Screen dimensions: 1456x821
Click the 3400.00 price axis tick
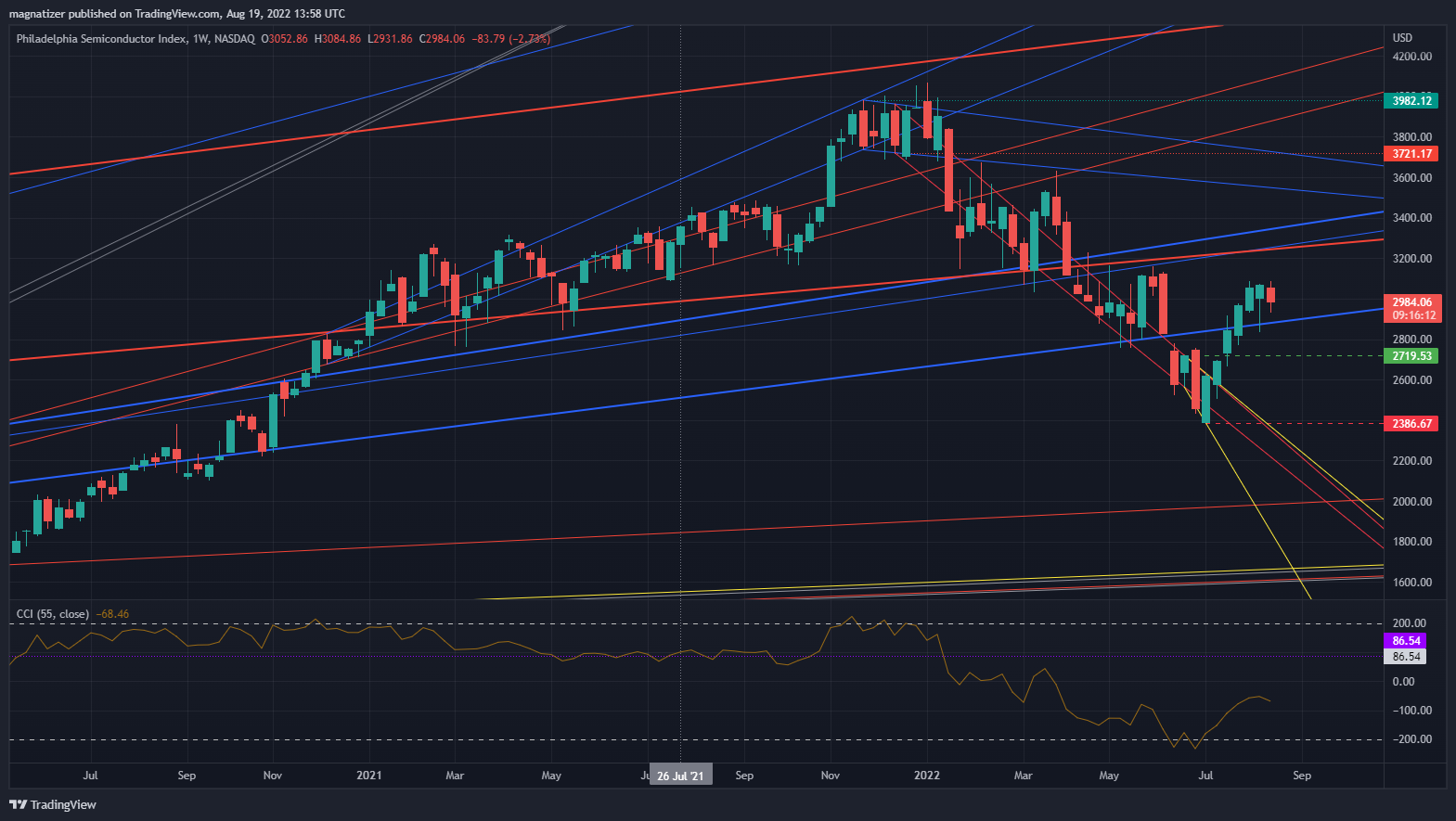point(1411,218)
